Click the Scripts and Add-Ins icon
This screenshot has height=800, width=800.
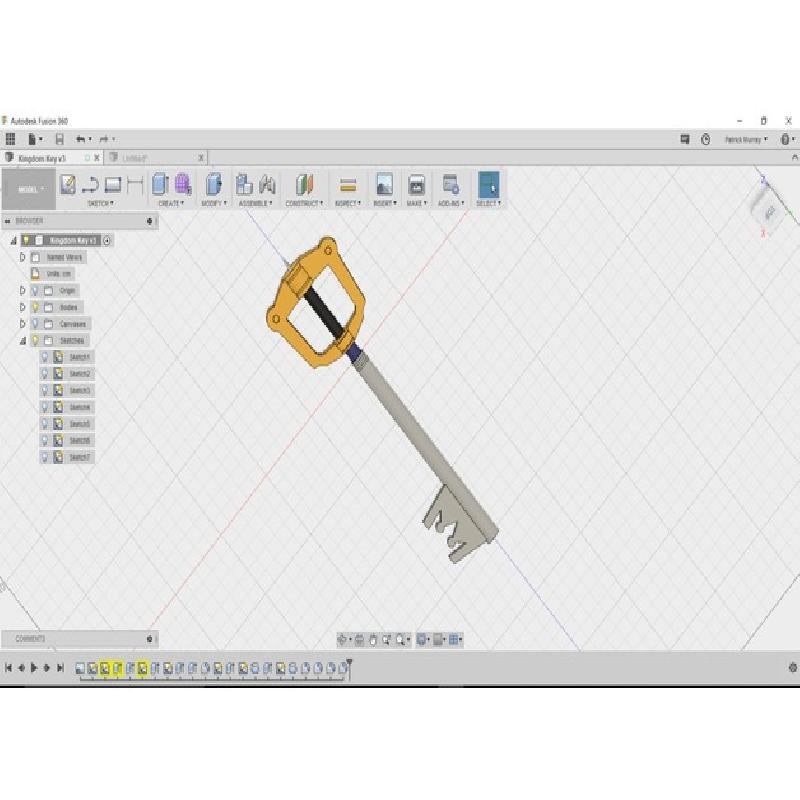[x=451, y=184]
